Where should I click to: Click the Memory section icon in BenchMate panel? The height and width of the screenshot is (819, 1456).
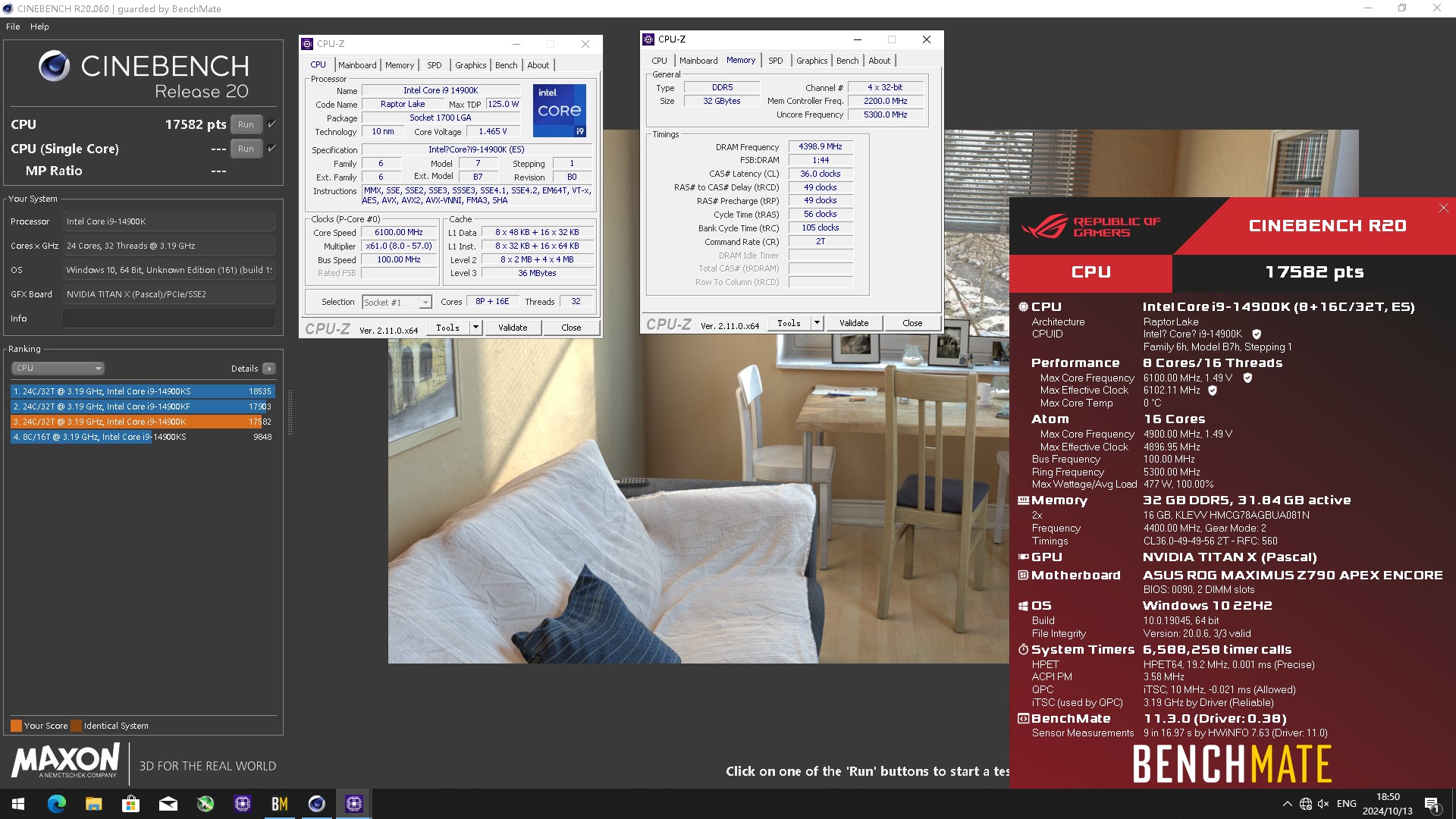pos(1023,500)
